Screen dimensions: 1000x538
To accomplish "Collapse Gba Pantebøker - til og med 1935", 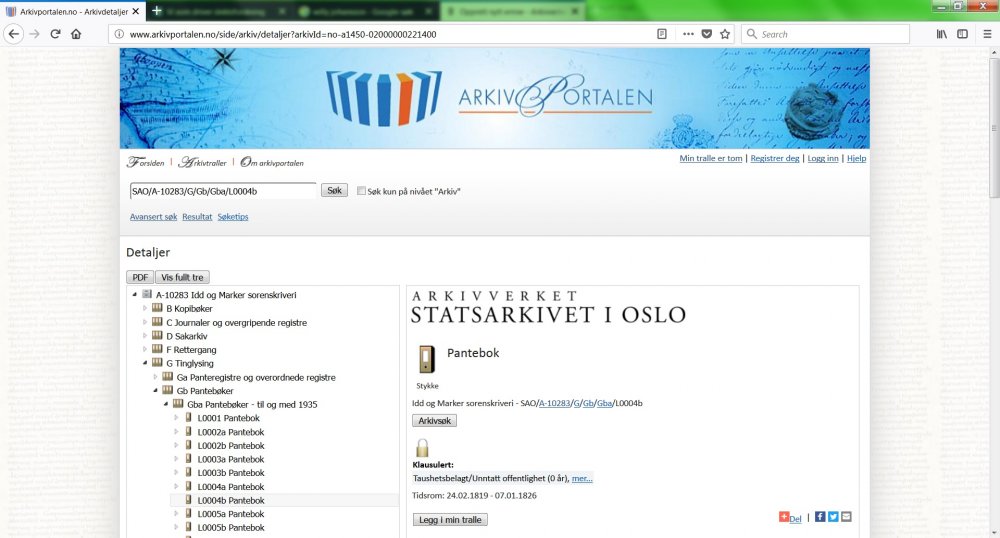I will [166, 404].
